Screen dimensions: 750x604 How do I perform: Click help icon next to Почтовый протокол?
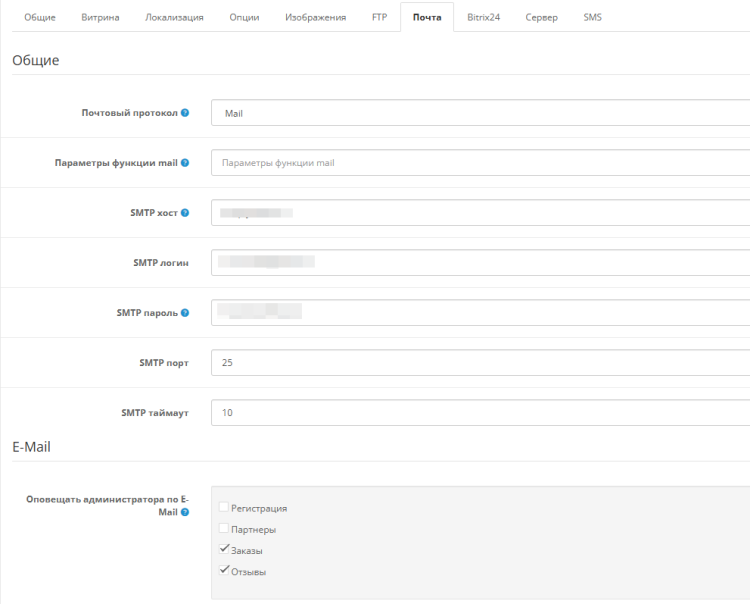185,113
